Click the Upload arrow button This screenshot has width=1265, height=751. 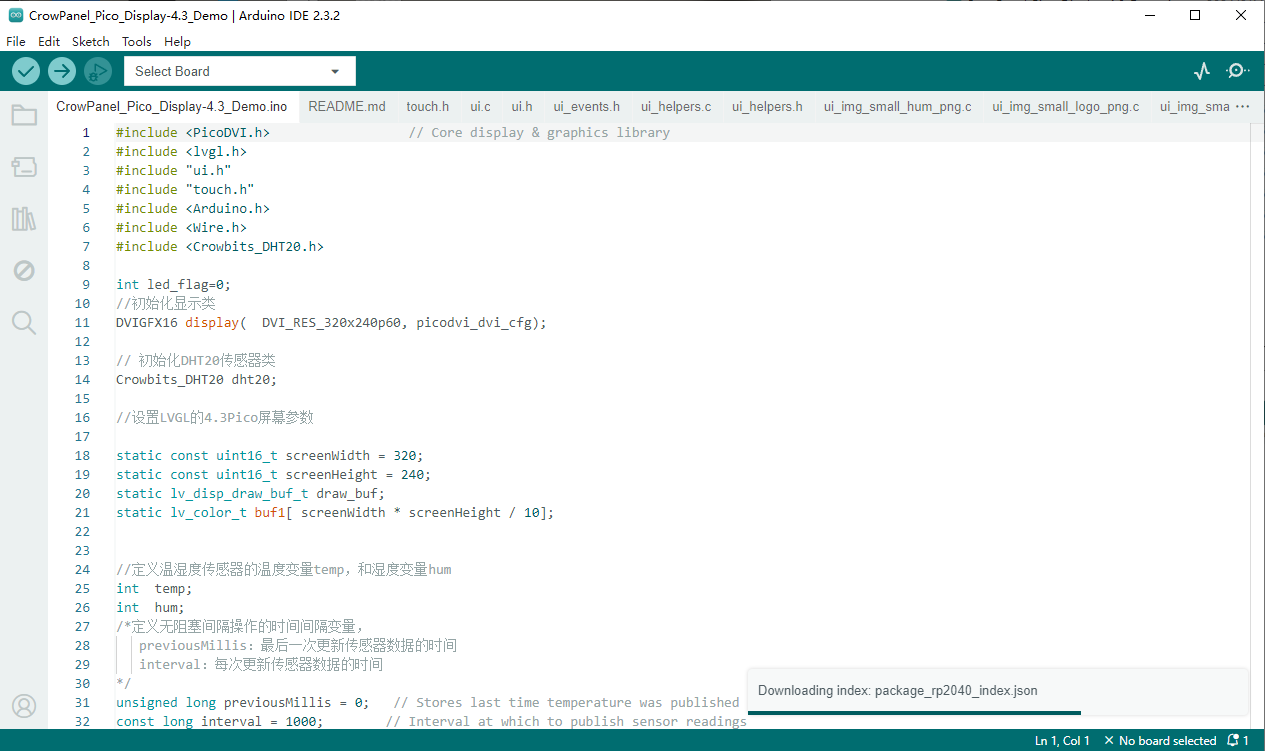point(62,71)
